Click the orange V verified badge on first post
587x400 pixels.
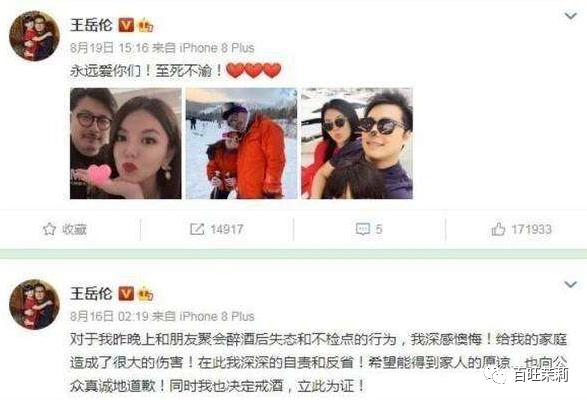click(126, 25)
